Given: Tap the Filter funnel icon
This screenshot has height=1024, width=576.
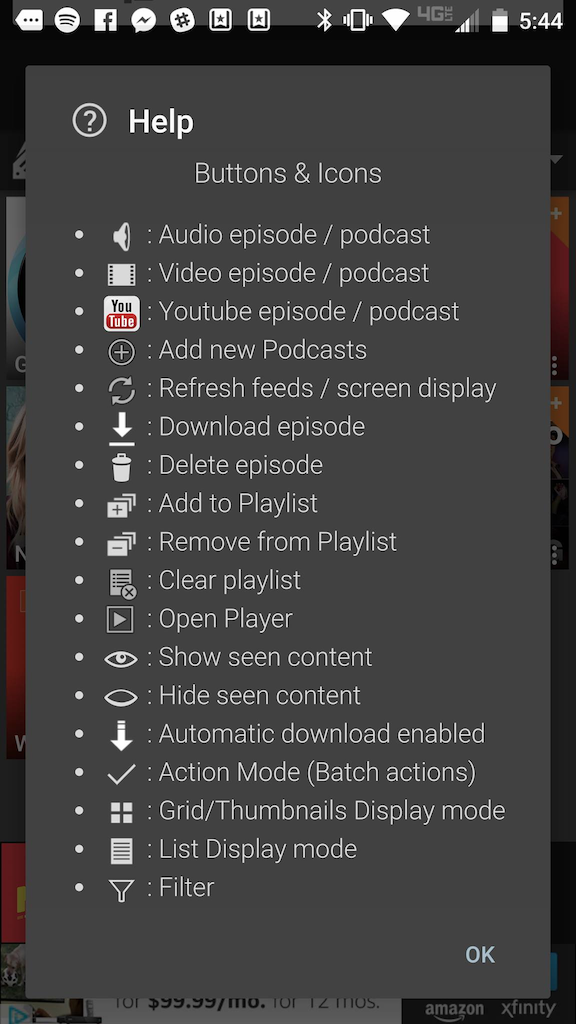Looking at the screenshot, I should (x=121, y=890).
